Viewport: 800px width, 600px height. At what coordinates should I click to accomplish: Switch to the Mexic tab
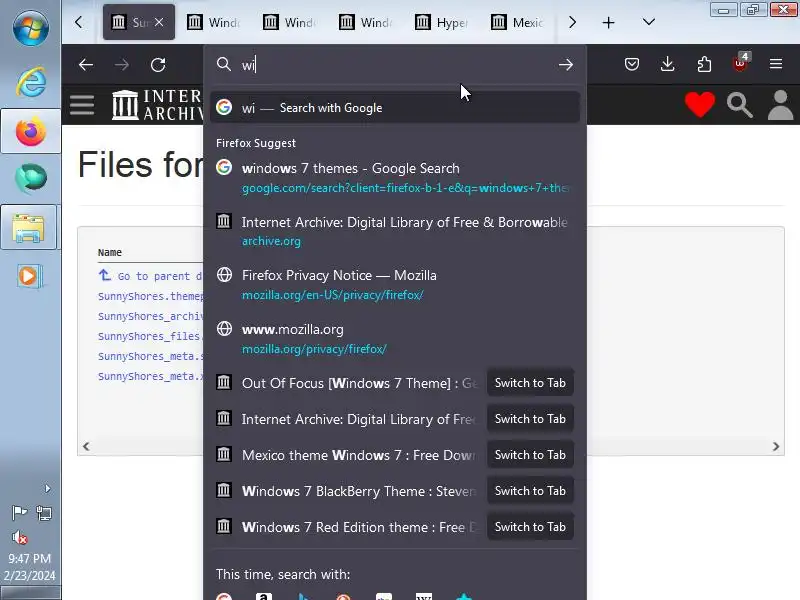click(x=517, y=22)
